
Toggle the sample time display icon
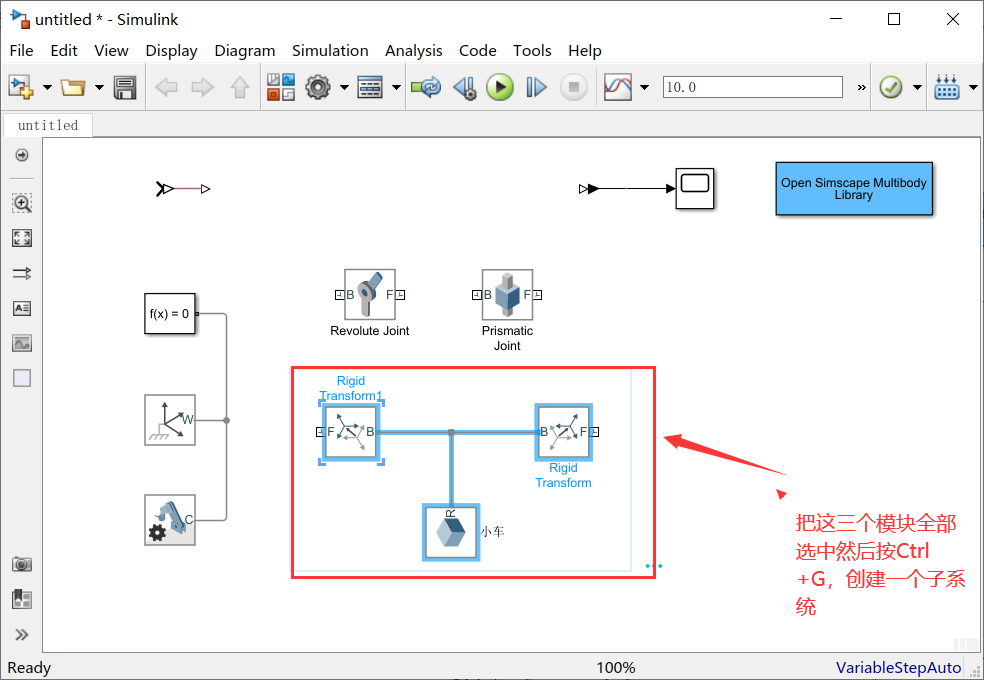pyautogui.click(x=22, y=272)
